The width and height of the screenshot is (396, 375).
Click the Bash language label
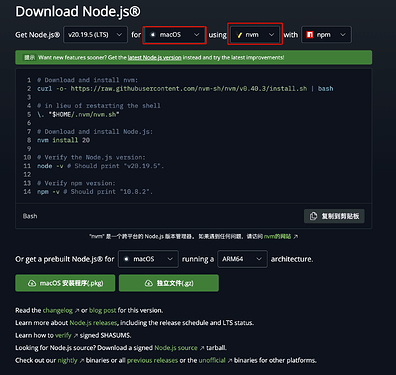point(30,216)
